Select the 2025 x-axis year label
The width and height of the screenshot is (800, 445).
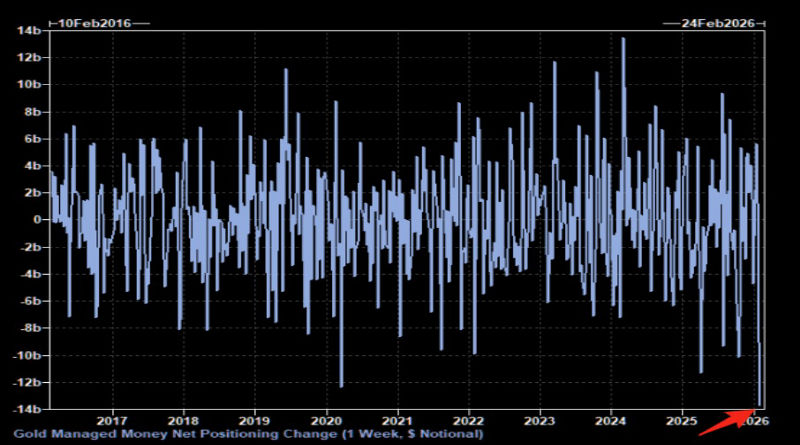coord(682,420)
